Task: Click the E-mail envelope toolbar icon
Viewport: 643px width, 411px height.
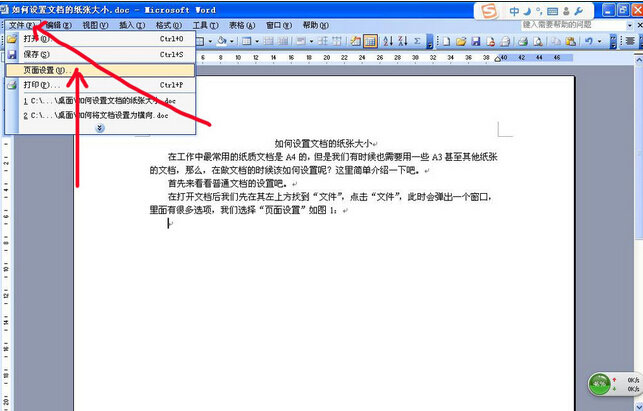Action: pyautogui.click(x=505, y=41)
